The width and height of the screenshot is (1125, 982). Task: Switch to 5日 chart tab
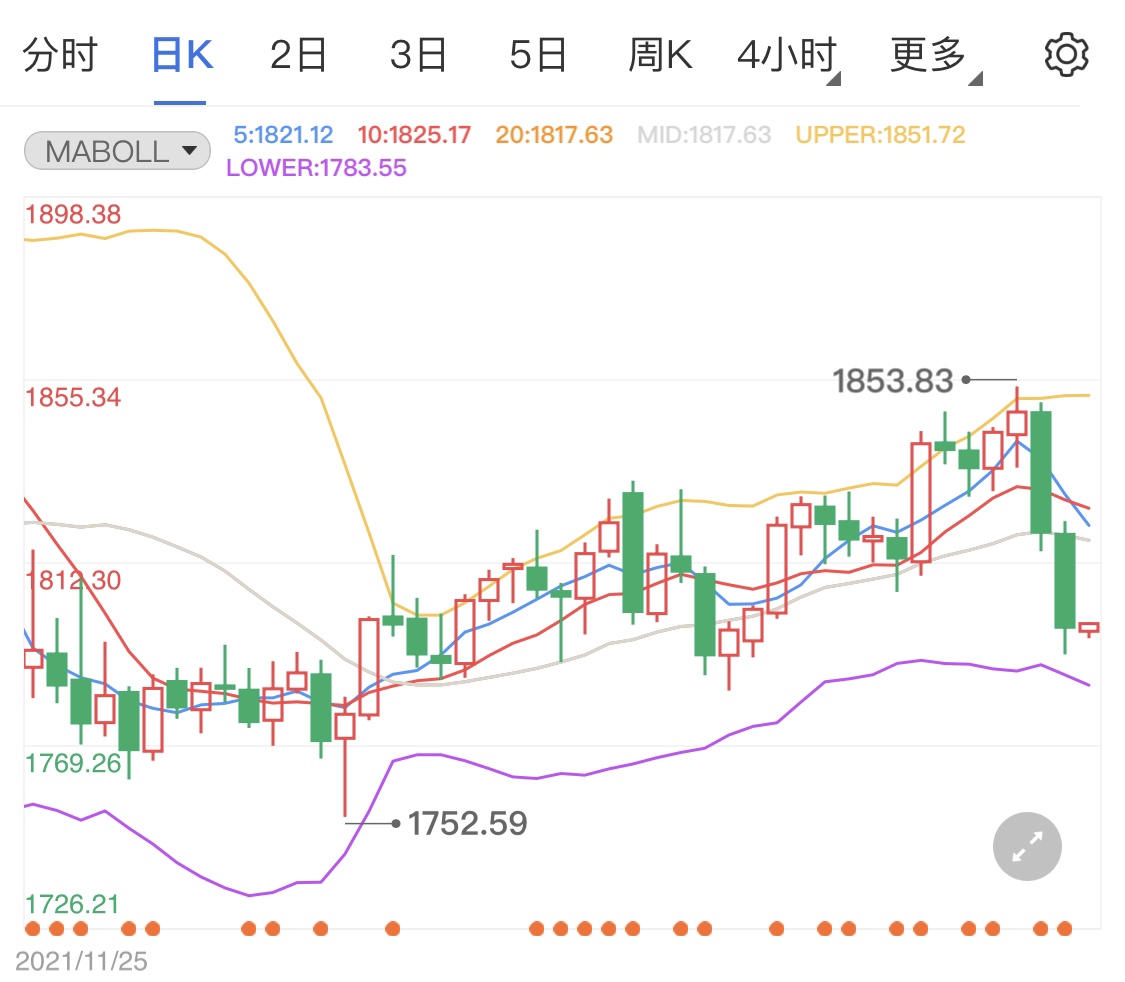(538, 55)
